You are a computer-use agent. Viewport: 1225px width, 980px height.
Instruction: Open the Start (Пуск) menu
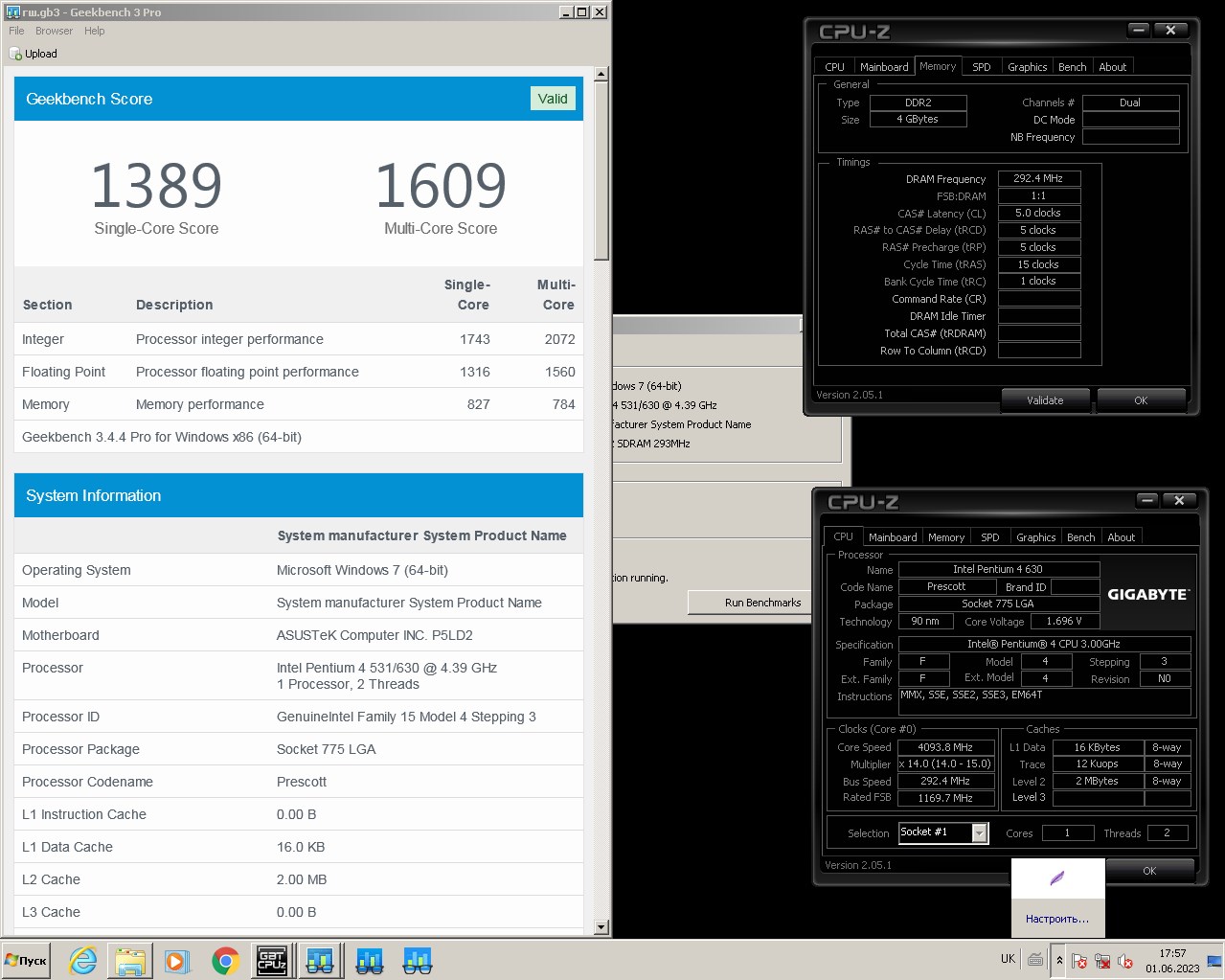click(26, 960)
